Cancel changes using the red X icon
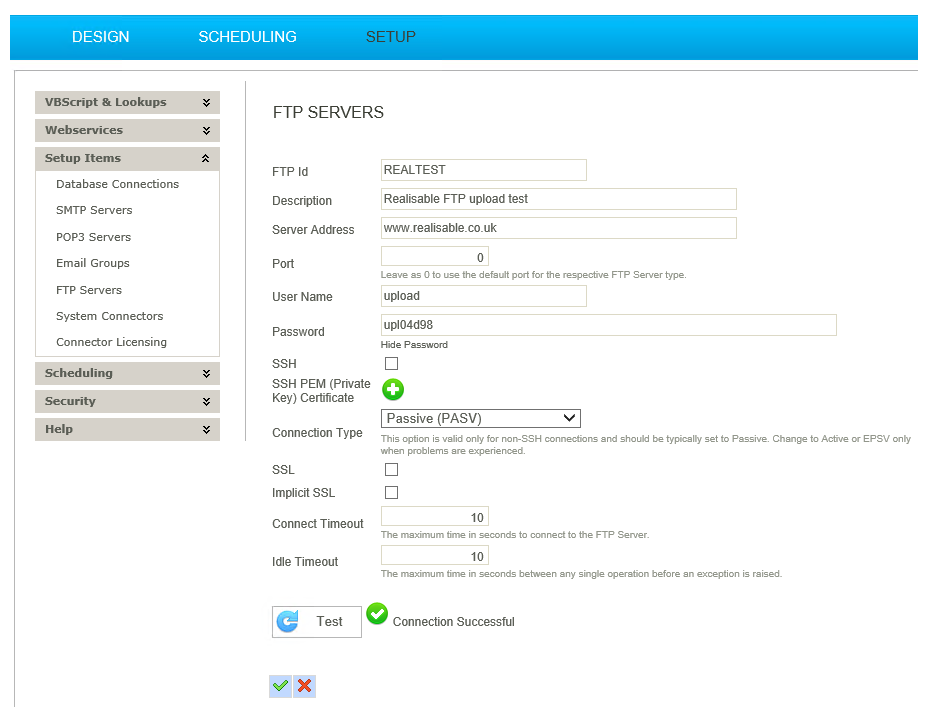The image size is (928, 717). pos(304,686)
